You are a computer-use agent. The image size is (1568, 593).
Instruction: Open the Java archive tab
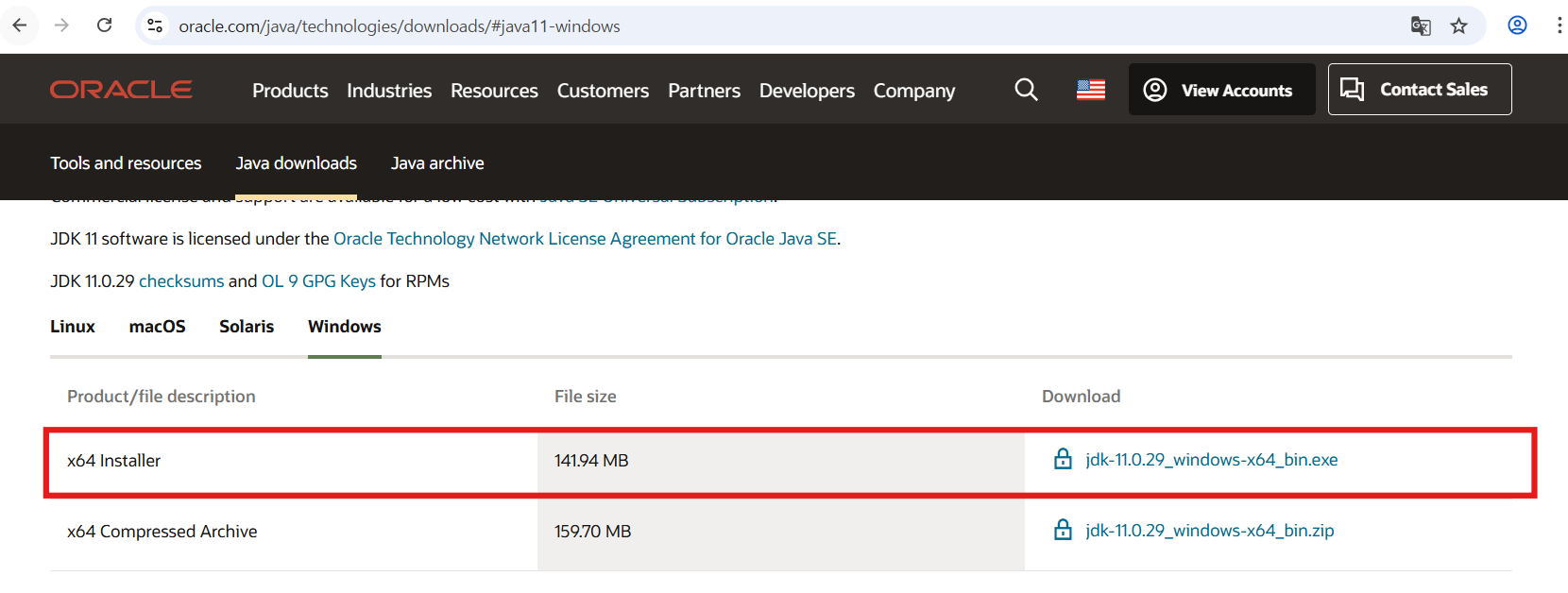pos(437,163)
